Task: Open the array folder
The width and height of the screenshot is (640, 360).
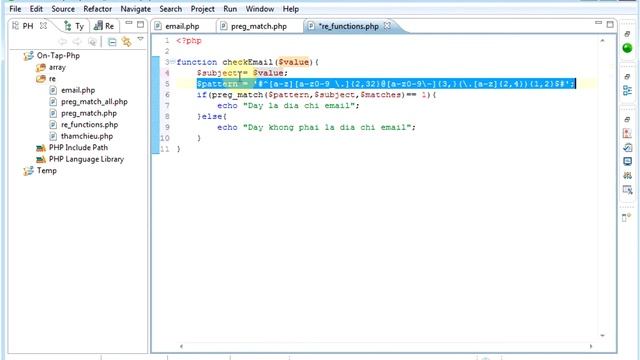Action: pos(57,67)
